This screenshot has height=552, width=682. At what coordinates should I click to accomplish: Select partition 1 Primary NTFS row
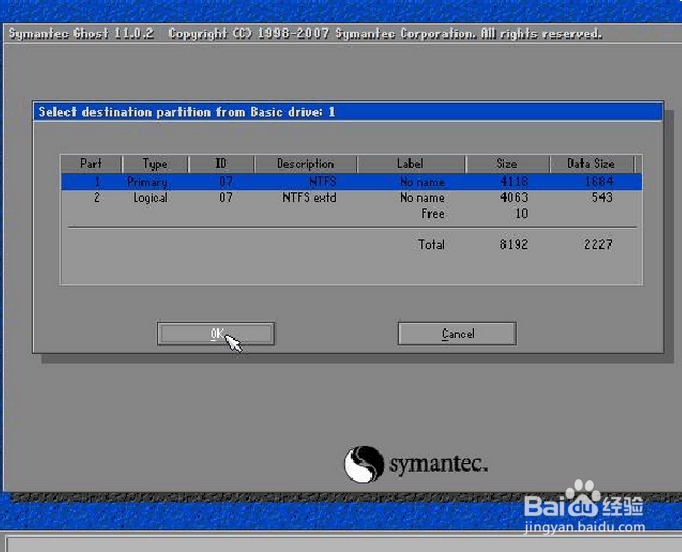(x=351, y=181)
